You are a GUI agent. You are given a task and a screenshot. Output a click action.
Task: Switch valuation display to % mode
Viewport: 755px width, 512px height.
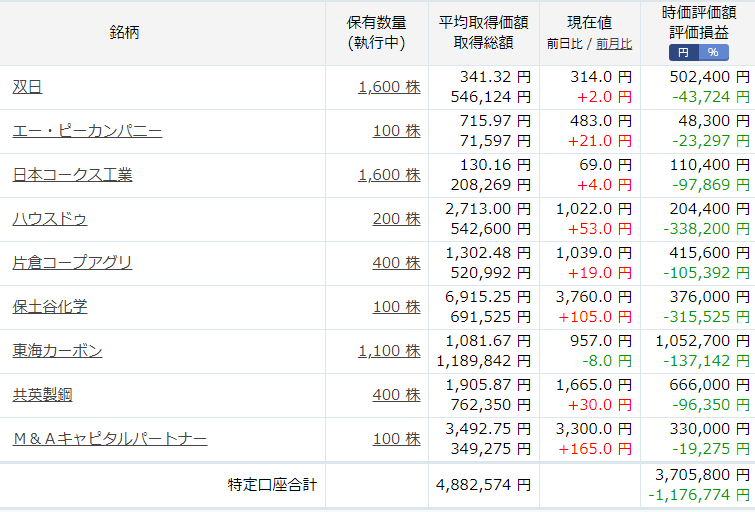pyautogui.click(x=714, y=53)
